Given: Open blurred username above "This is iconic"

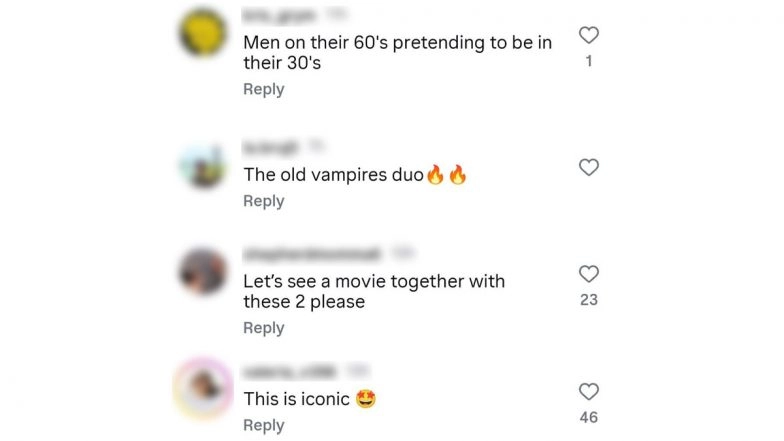Looking at the screenshot, I should click(289, 372).
